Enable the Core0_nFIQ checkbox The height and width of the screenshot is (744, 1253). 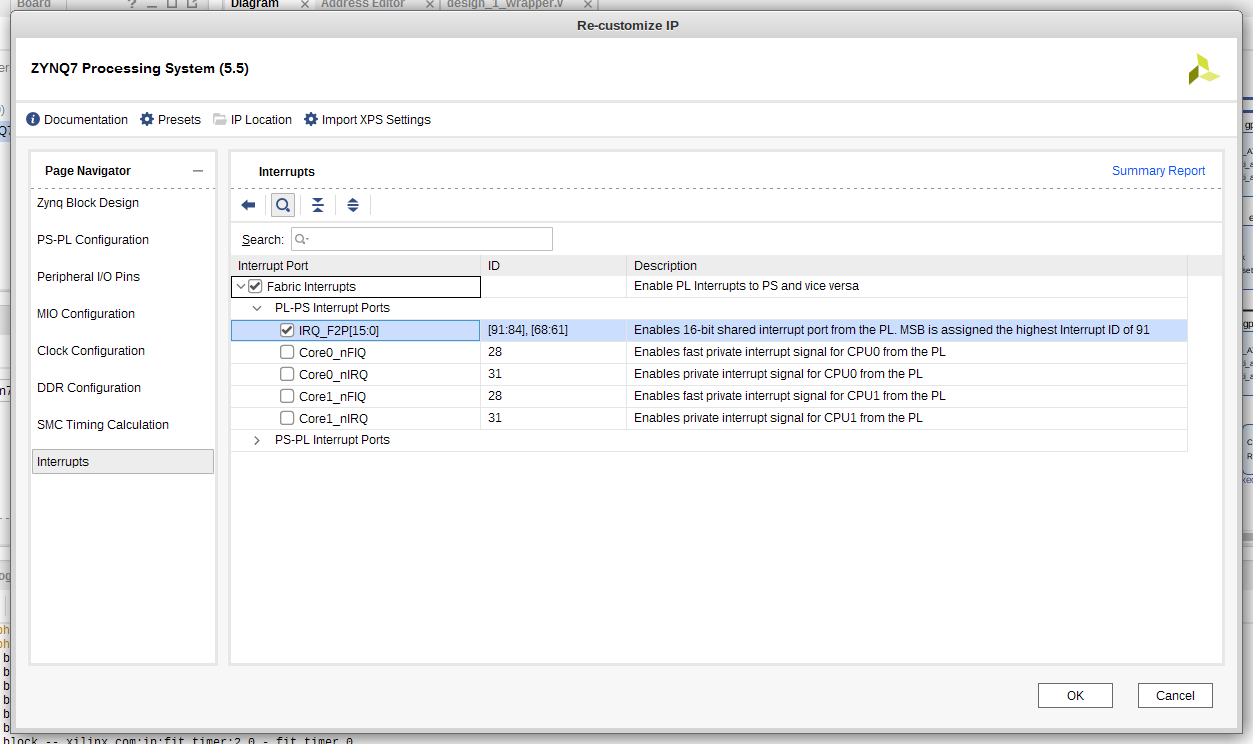287,352
